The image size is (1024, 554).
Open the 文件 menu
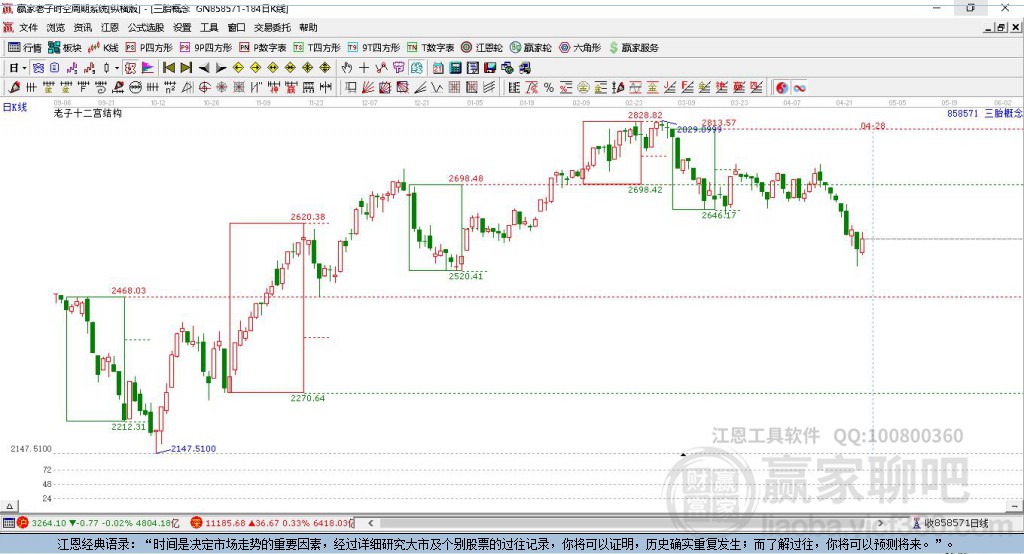(x=29, y=27)
